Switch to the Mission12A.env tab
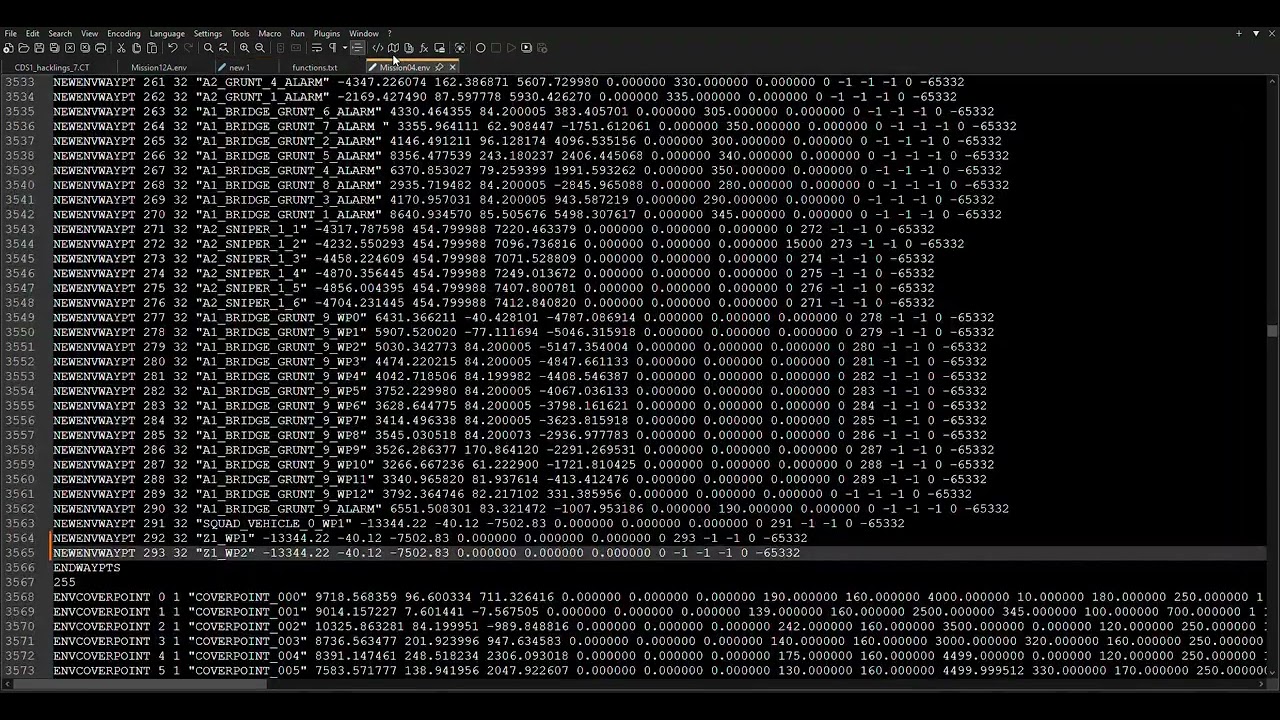Viewport: 1280px width, 720px height. (x=159, y=68)
